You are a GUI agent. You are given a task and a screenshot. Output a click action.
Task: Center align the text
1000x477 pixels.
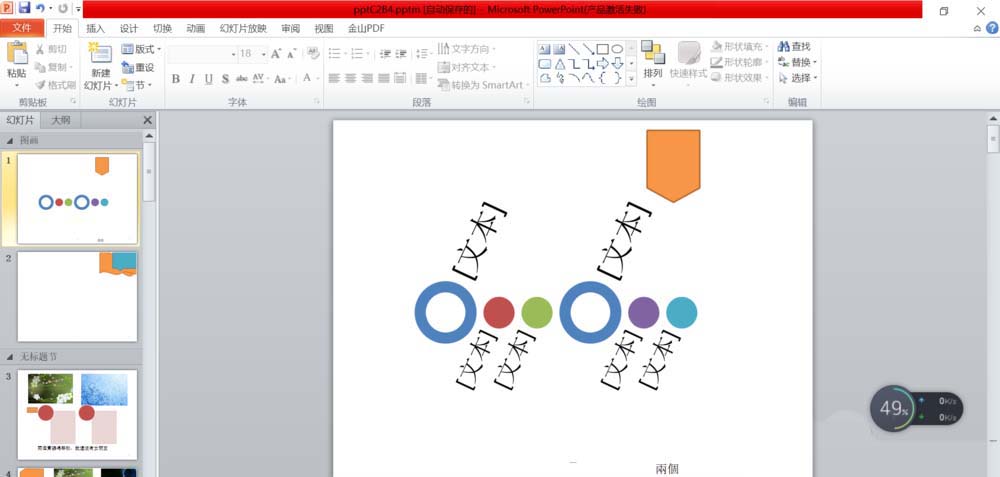coord(351,78)
